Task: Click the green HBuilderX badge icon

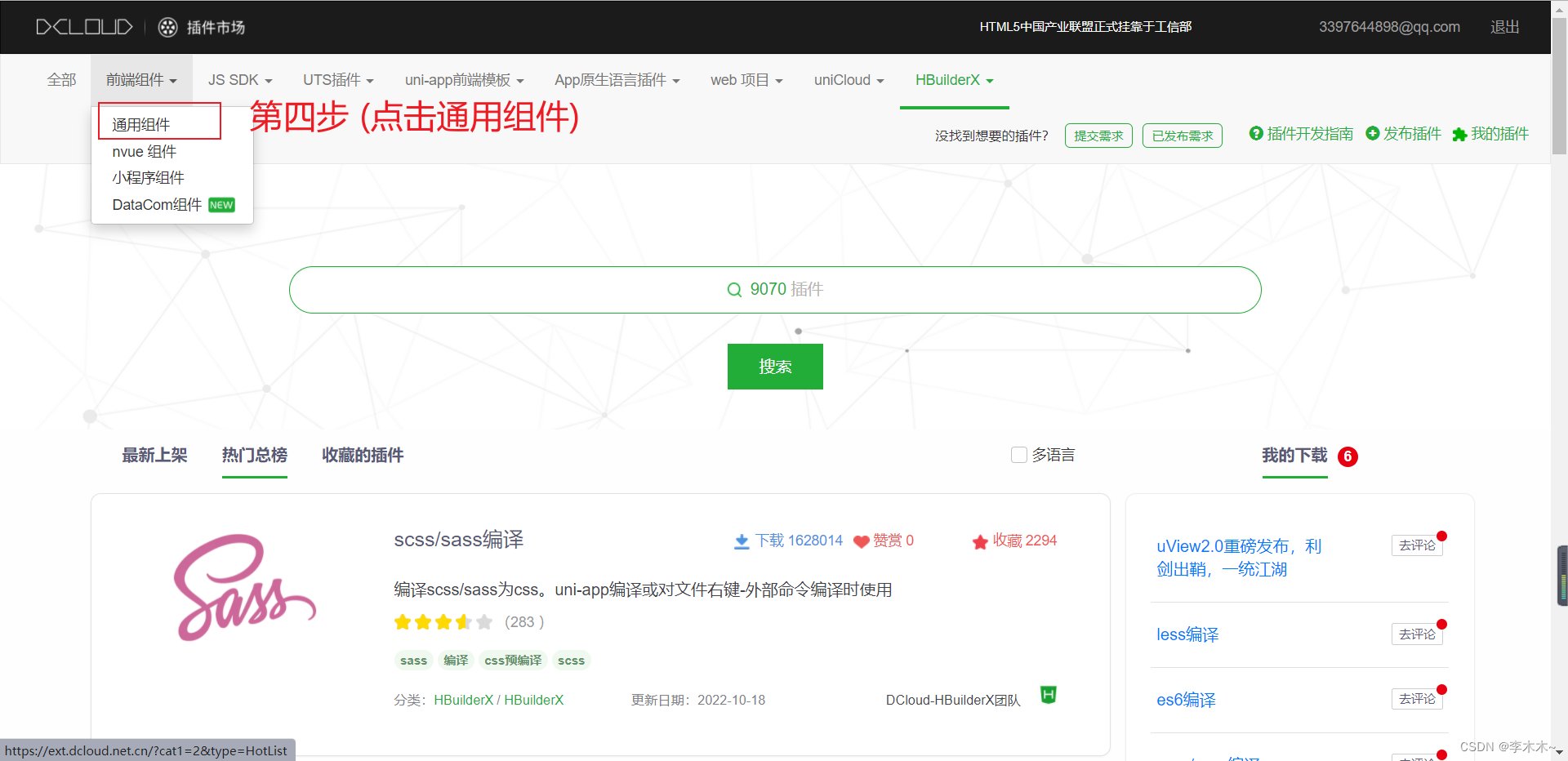Action: (x=1049, y=695)
